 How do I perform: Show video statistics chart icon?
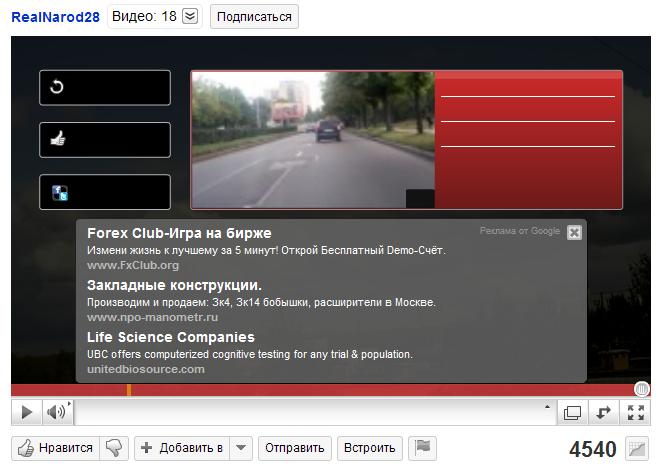[x=636, y=448]
